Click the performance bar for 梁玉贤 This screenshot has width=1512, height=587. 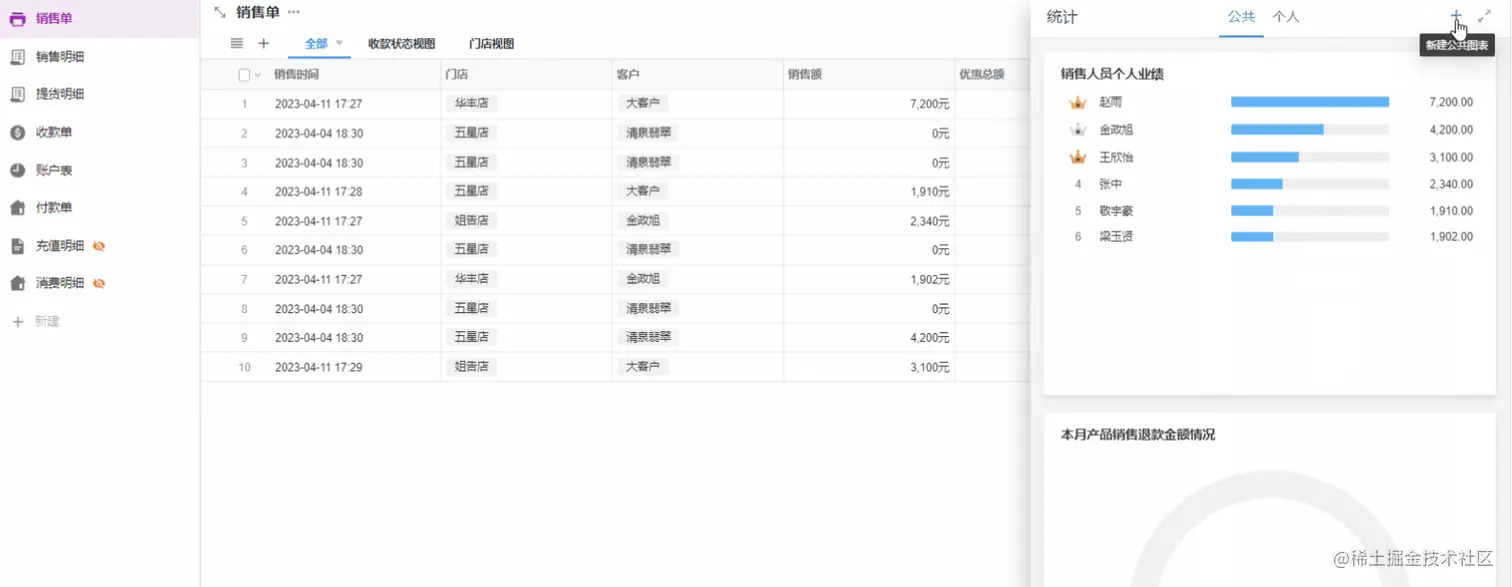1310,237
